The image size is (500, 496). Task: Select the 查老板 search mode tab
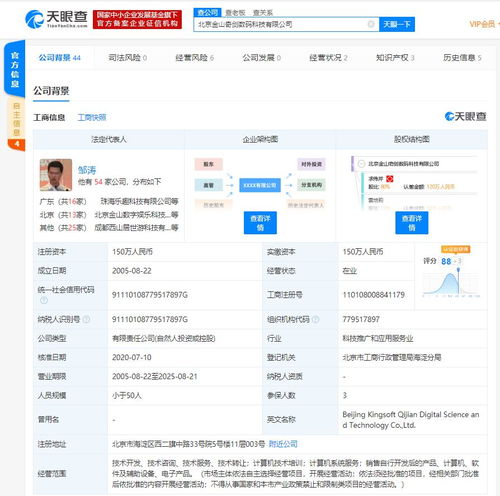point(235,13)
